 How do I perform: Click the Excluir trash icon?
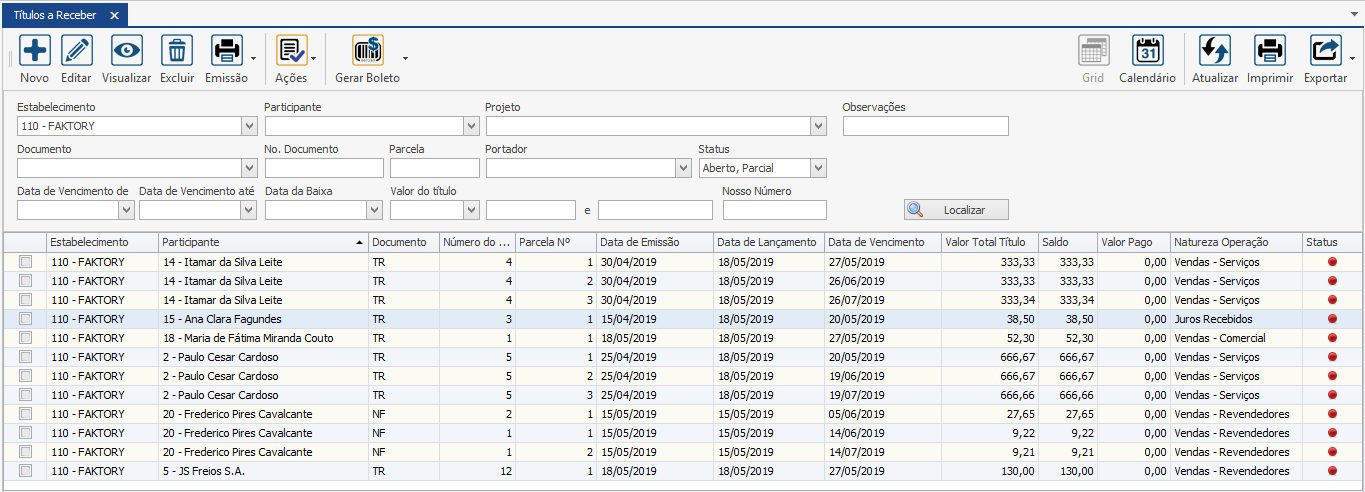(x=177, y=51)
